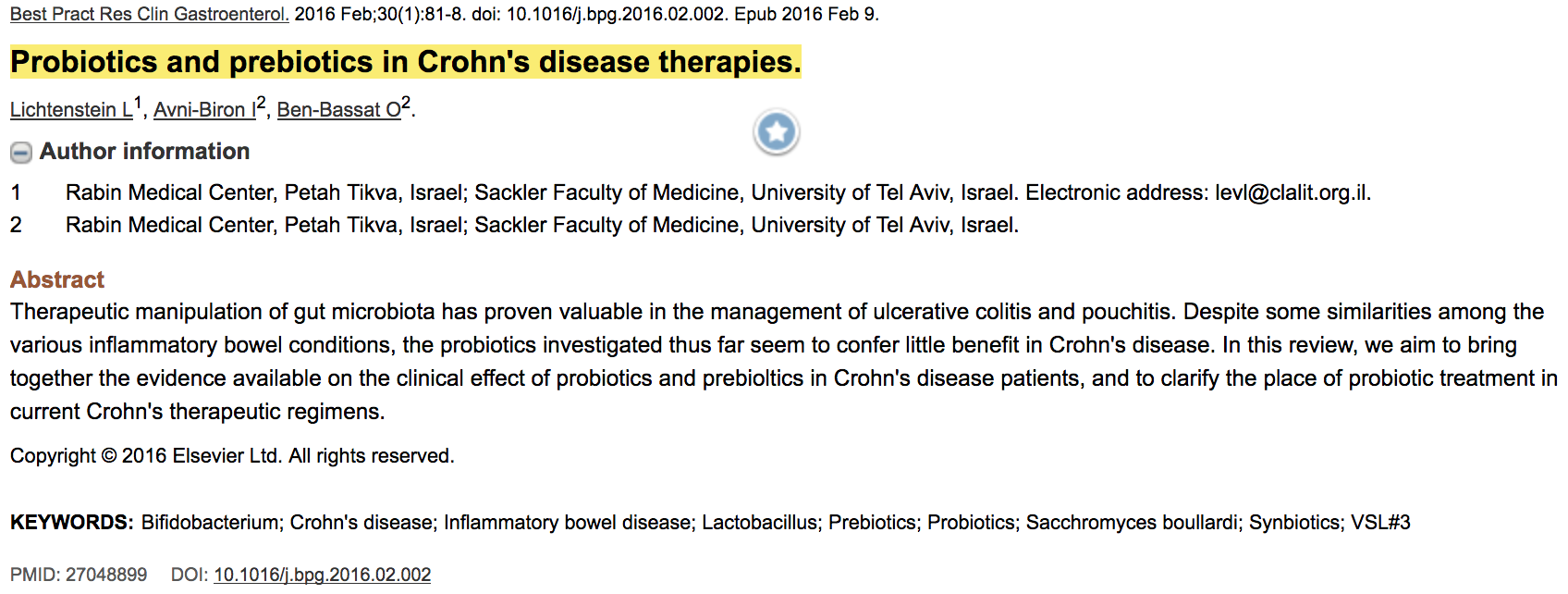Open the Best Pract Res Clin Gastroenterol journal link
This screenshot has height=594, width=1568.
click(x=149, y=14)
